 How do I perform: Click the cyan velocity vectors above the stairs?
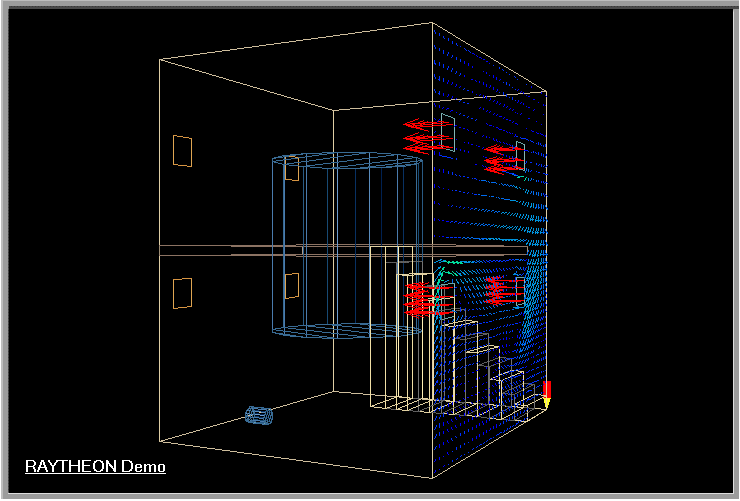(453, 267)
